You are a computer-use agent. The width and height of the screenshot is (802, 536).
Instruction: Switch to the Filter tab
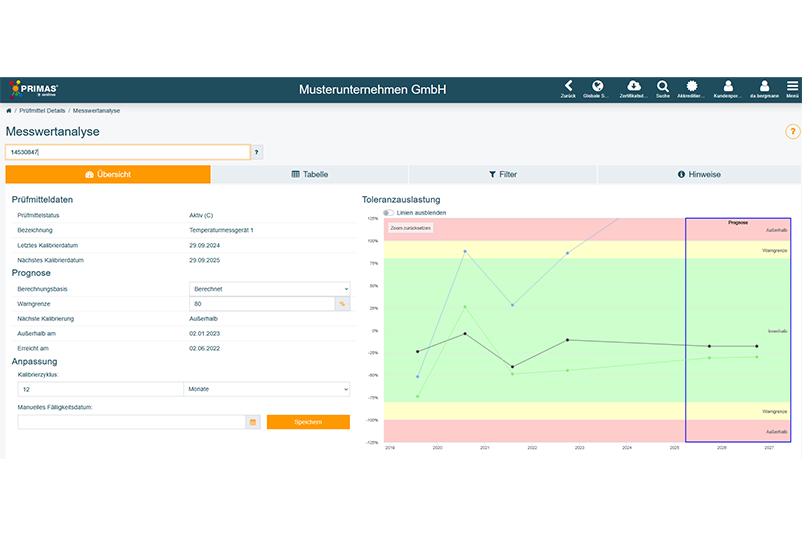pyautogui.click(x=503, y=174)
